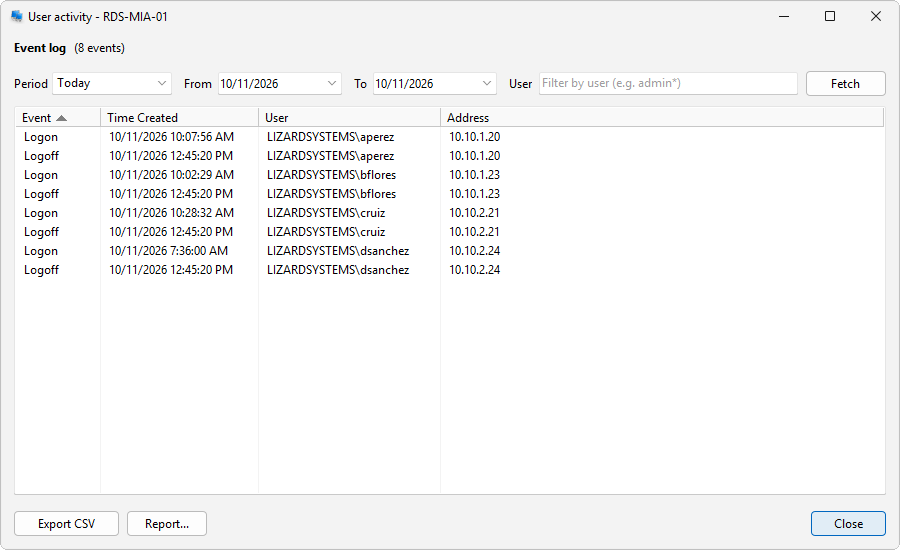Image resolution: width=900 pixels, height=550 pixels.
Task: Click the app icon in the title bar
Action: pos(17,17)
